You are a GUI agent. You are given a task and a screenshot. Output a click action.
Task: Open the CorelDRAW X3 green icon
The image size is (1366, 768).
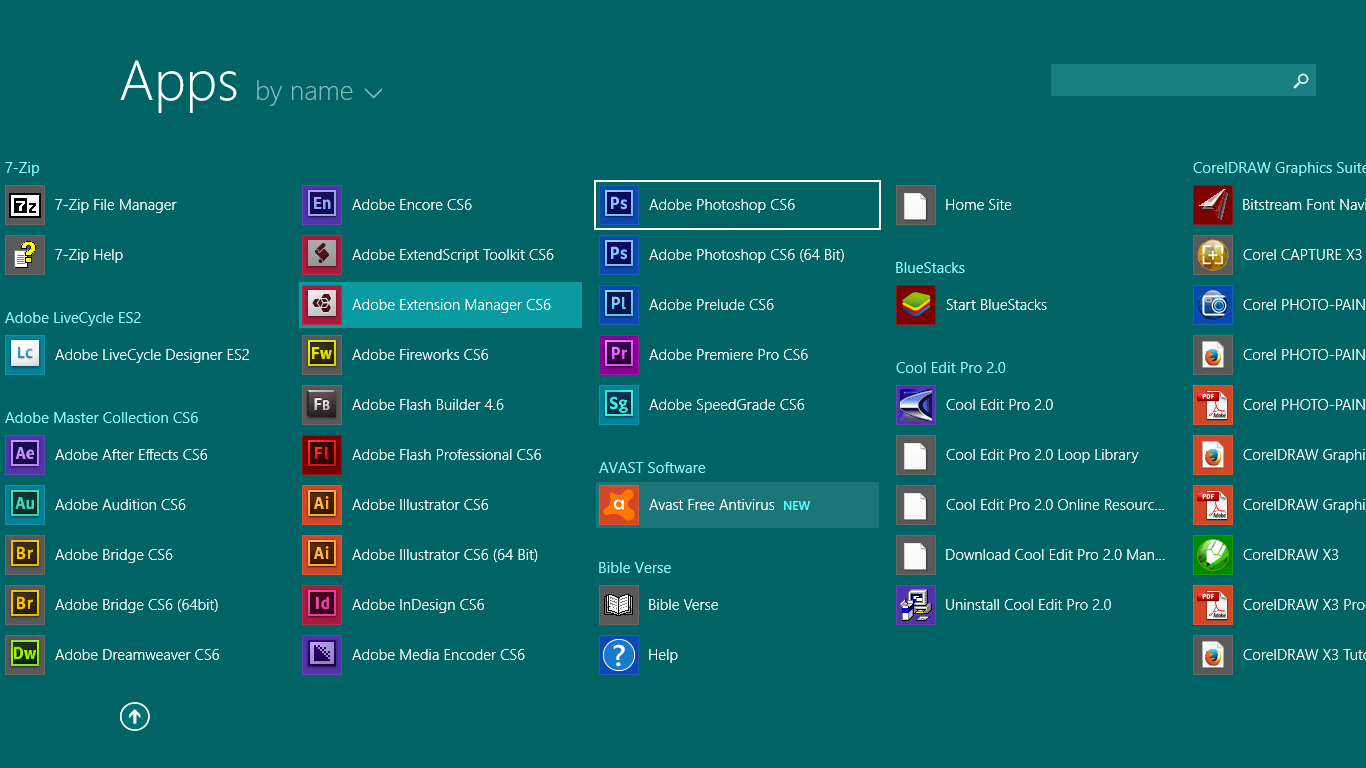click(x=1213, y=555)
